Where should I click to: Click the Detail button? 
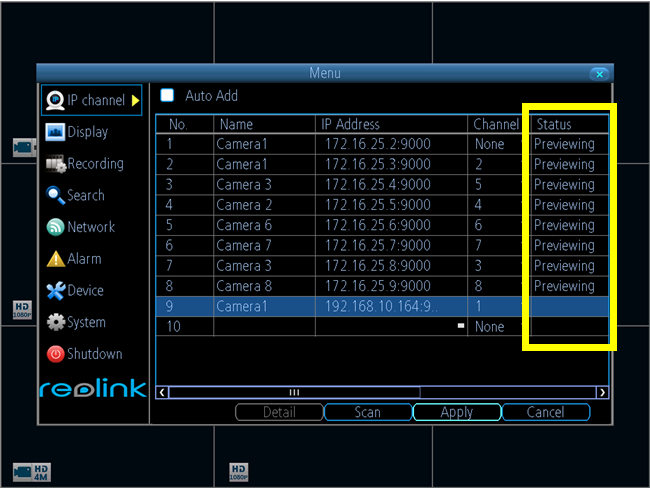coord(279,412)
